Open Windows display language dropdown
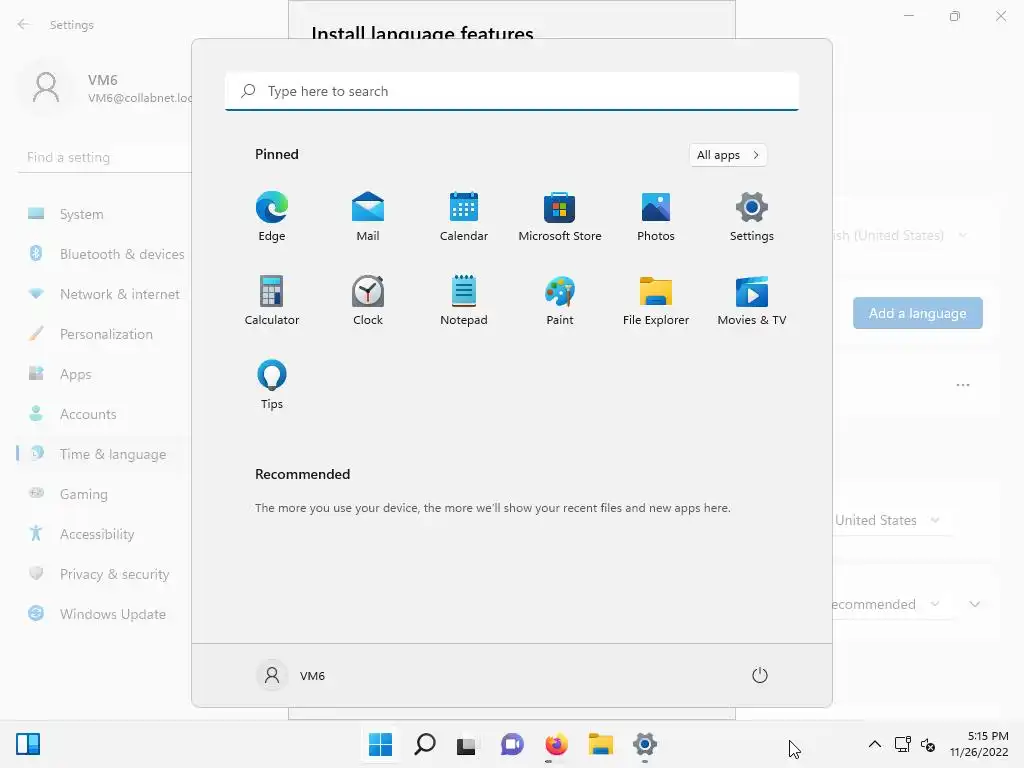Viewport: 1024px width, 768px height. [903, 235]
